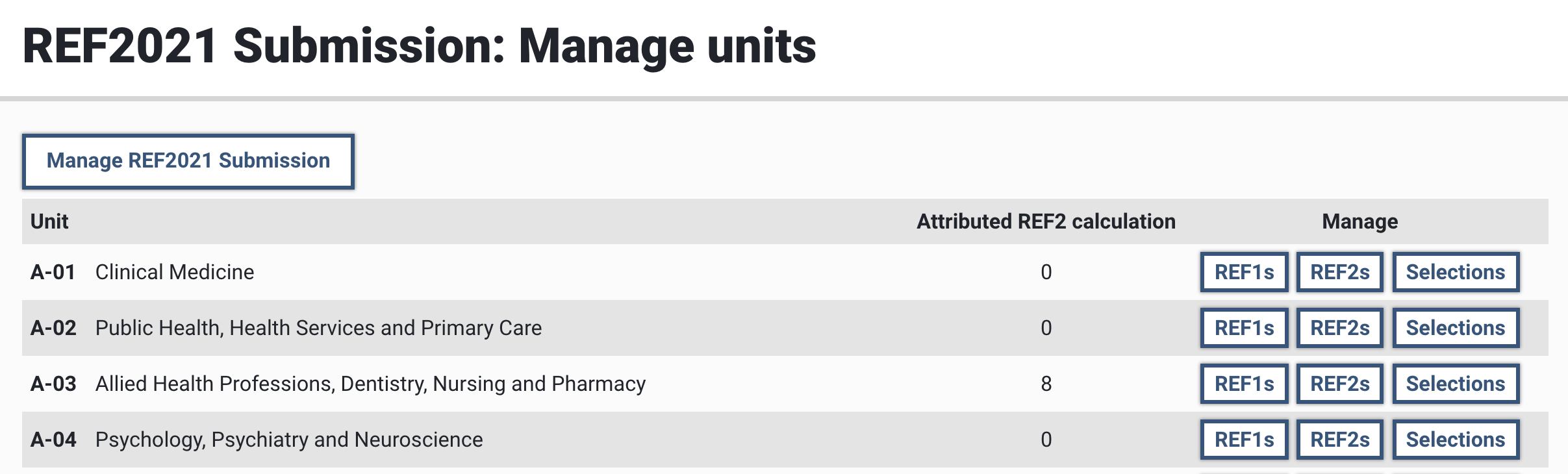Open REF1s for Psychology, Psychiatry and Neuroscience
The width and height of the screenshot is (1568, 474).
[x=1244, y=440]
